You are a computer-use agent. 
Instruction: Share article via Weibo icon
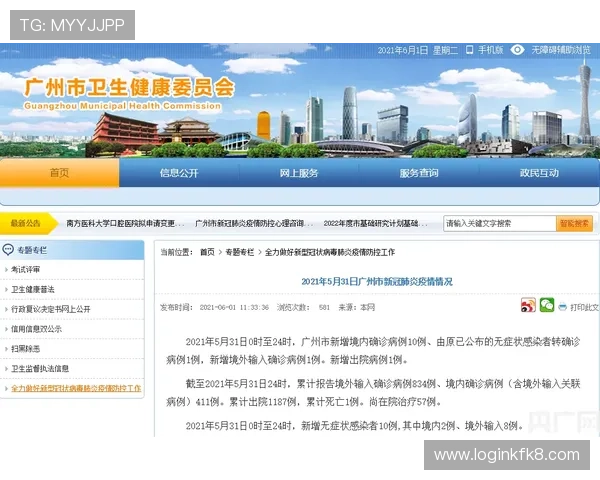click(528, 305)
